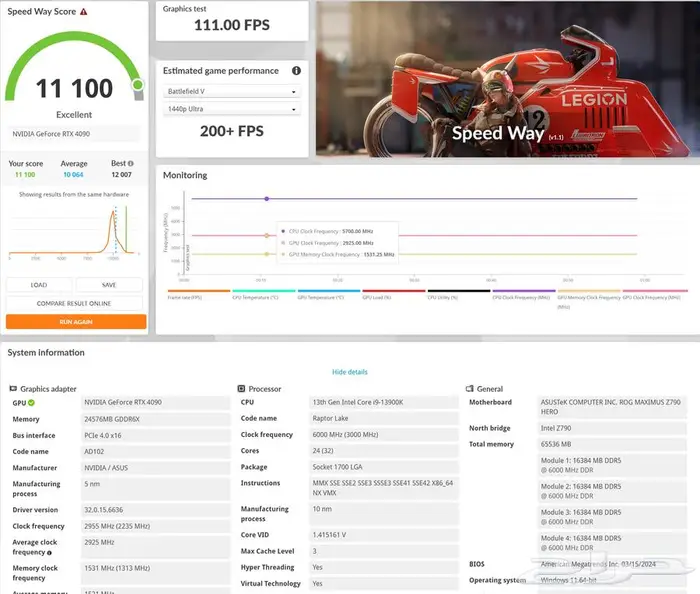Click the Speed Way benchmark banner image
The height and width of the screenshot is (594, 700).
508,79
